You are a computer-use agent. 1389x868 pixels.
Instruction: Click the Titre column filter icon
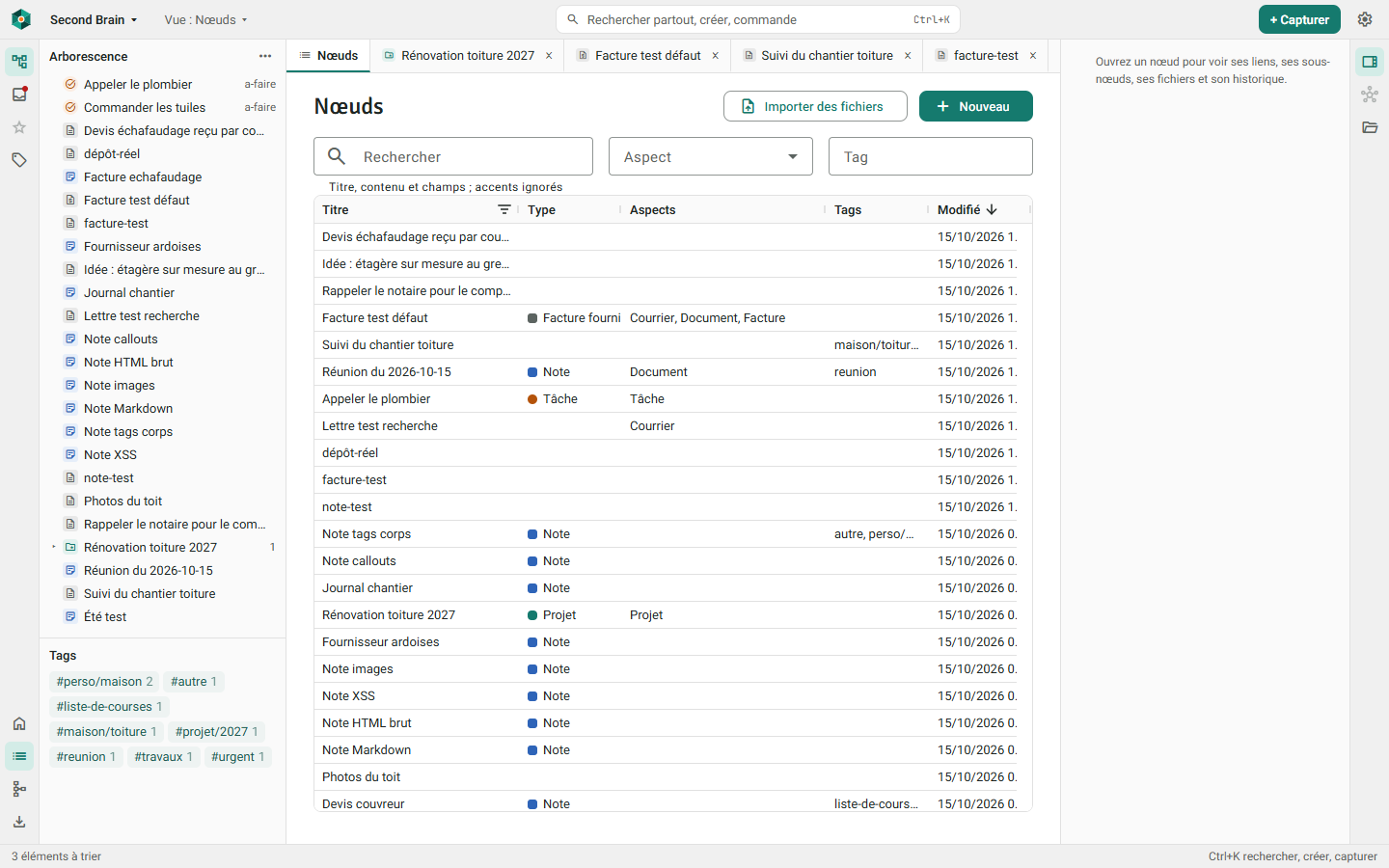coord(504,209)
